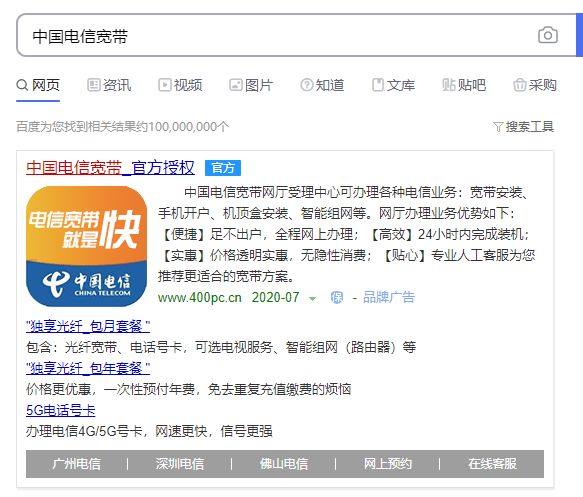Viewport: 583px width, 497px height.
Task: Click 广州电信 in the gray bar
Action: point(77,464)
